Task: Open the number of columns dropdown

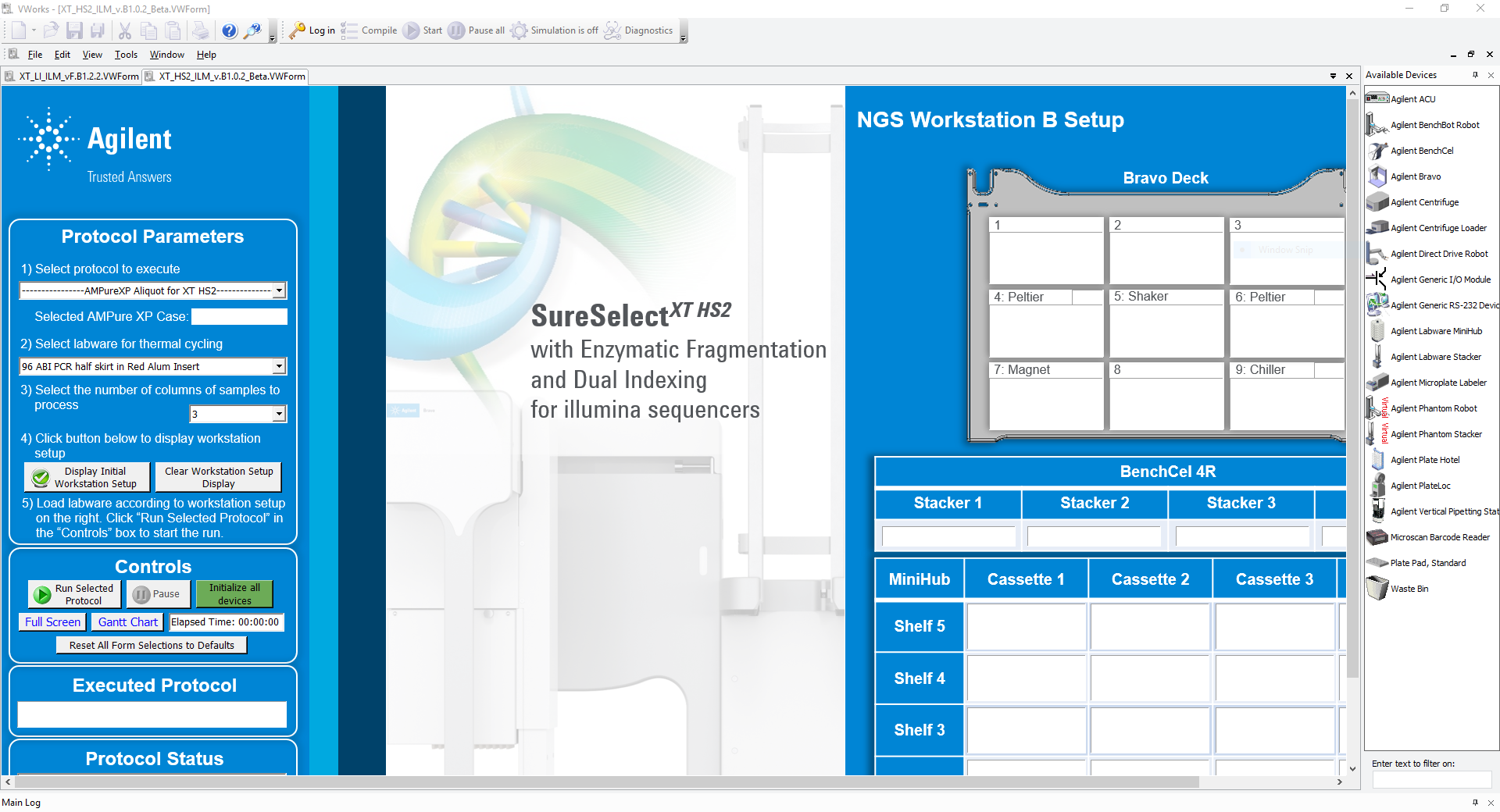Action: point(279,414)
